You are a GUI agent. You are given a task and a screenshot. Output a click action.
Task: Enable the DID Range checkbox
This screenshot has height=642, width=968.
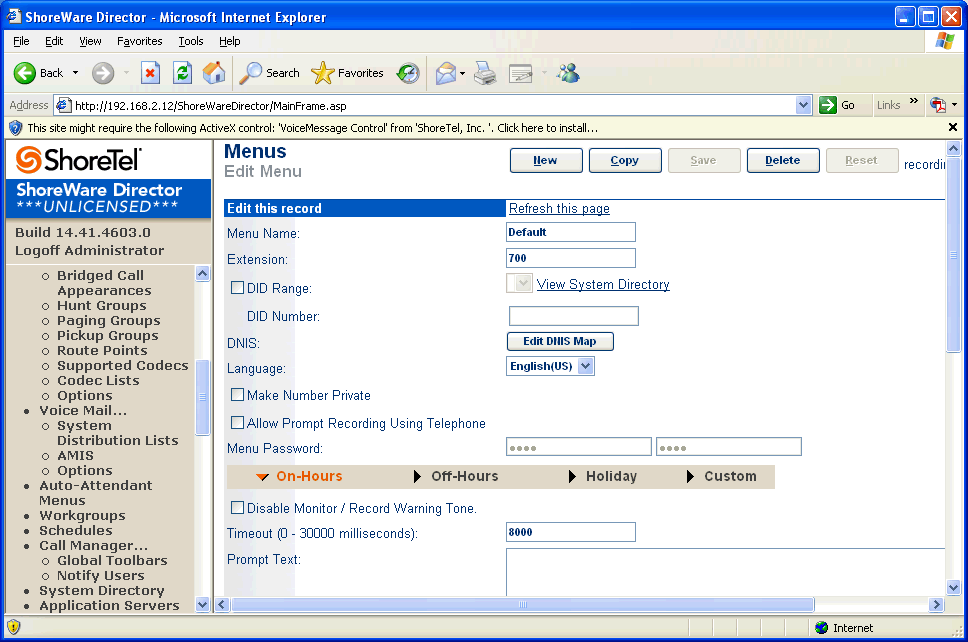click(238, 288)
